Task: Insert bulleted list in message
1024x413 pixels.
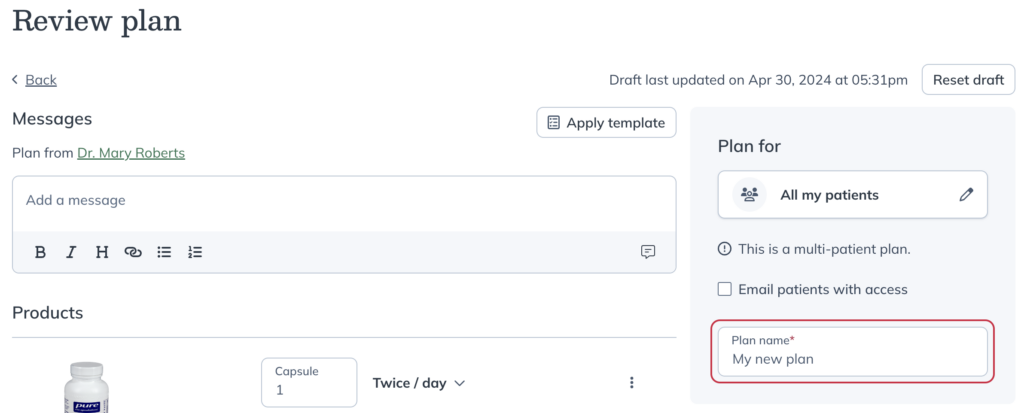Action: 164,252
